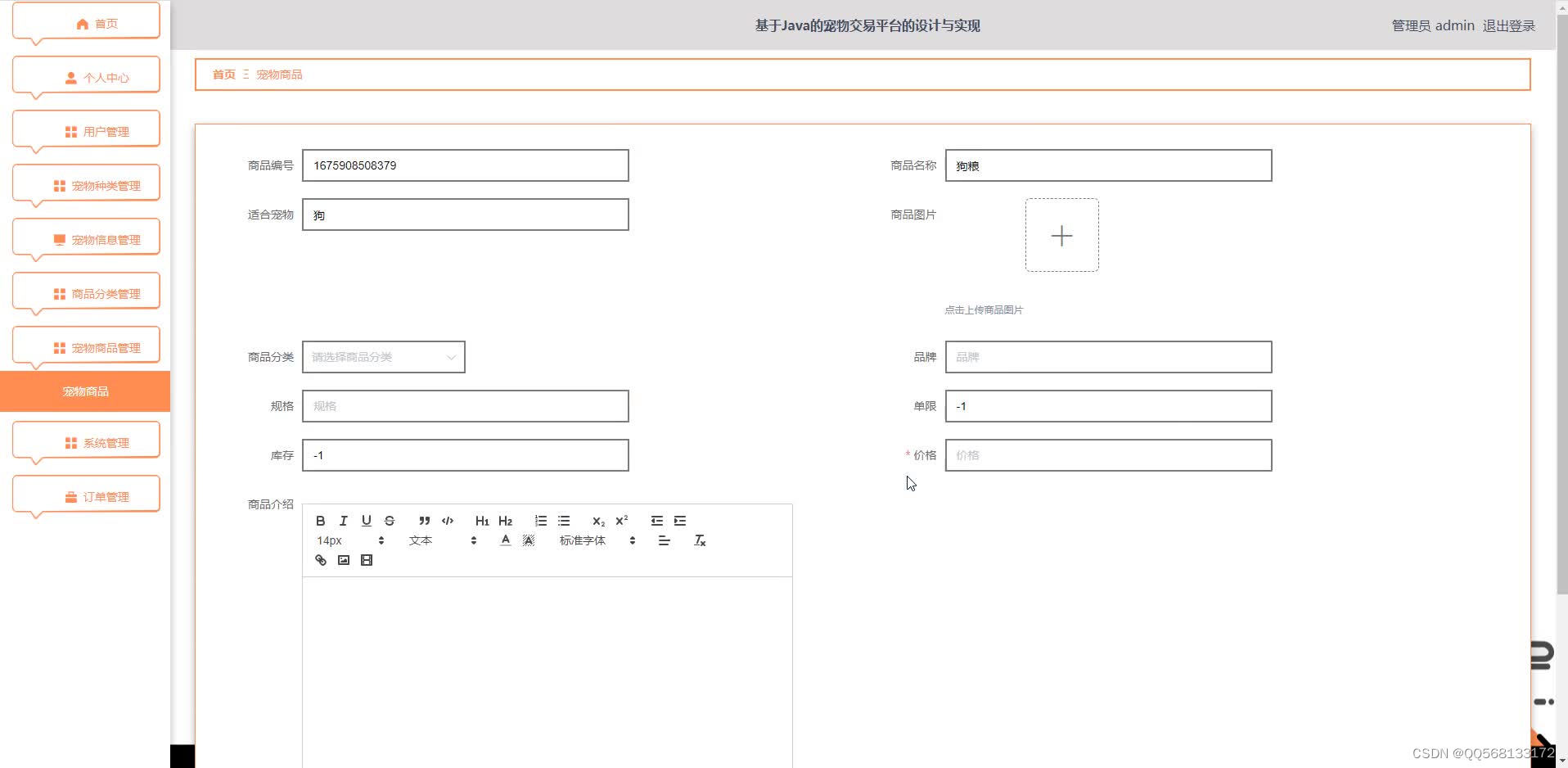The image size is (1568, 768).
Task: Focus the 商品名称 input field
Action: [1109, 165]
